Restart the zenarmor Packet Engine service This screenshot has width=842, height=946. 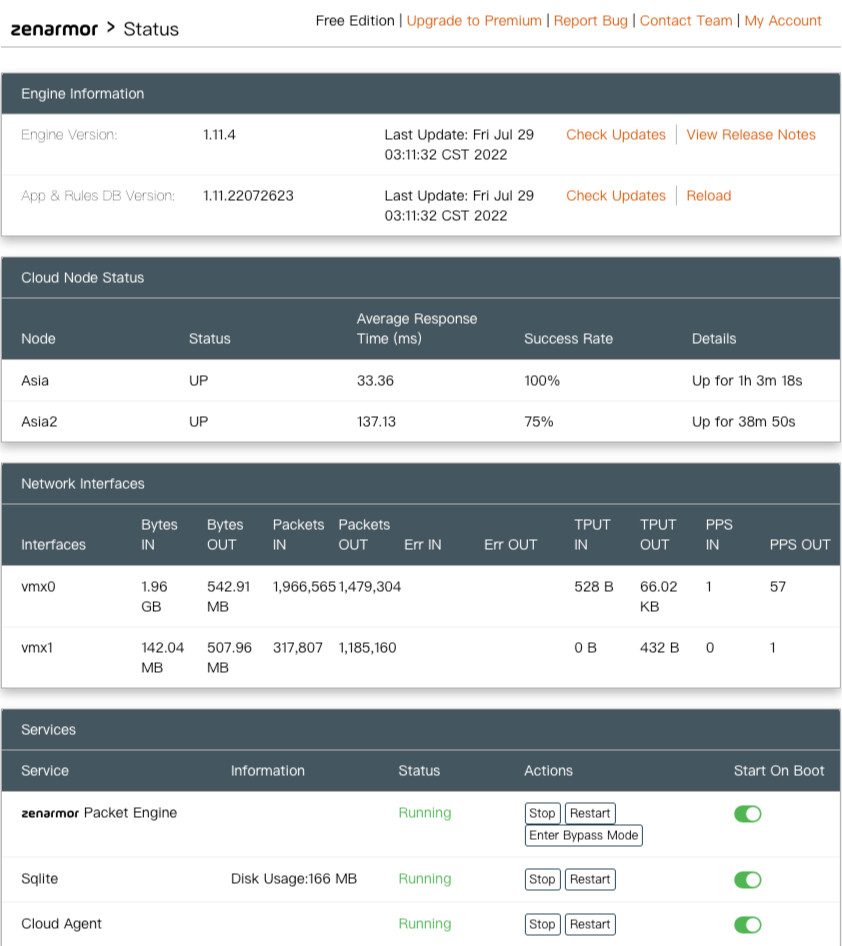[590, 813]
